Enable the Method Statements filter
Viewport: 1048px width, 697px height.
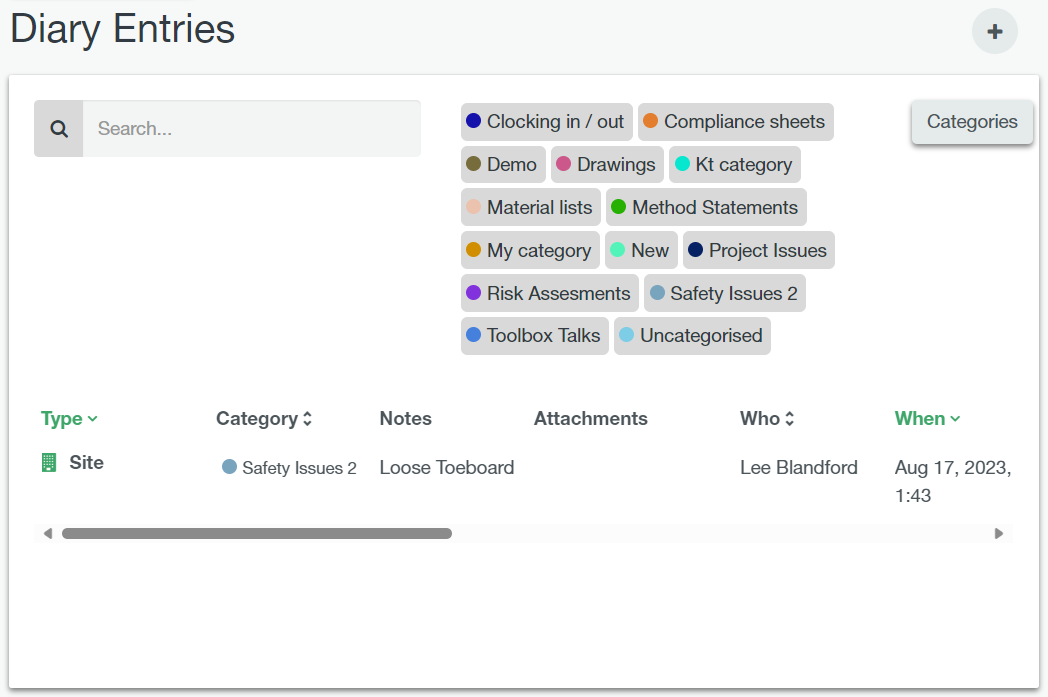coord(706,207)
